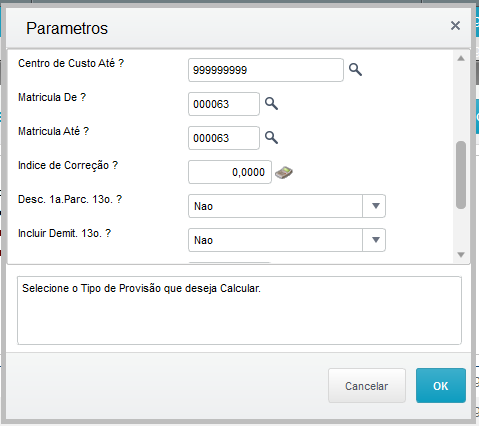Click the 'Matricula De ?' label
The width and height of the screenshot is (479, 426).
(52, 97)
